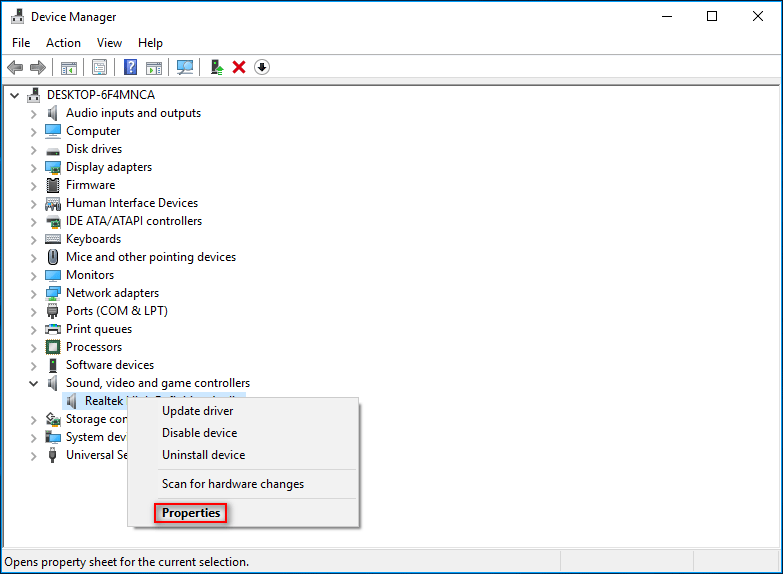Click the Realtek audio device speaker icon
This screenshot has width=783, height=574.
click(72, 401)
